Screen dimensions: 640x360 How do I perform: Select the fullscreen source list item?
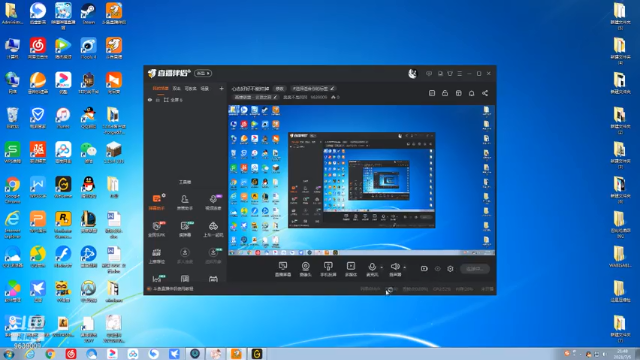point(185,100)
